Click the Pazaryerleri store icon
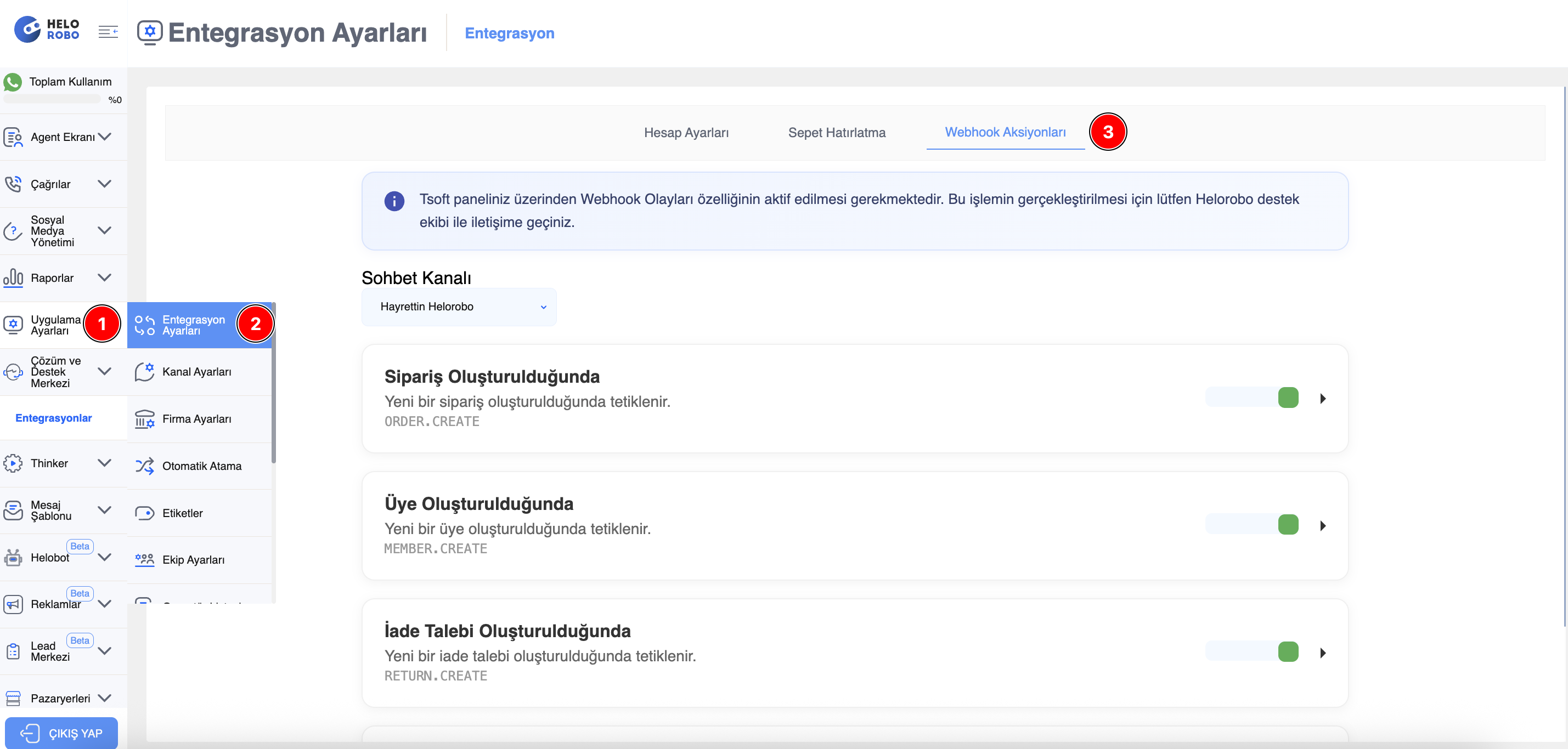 click(13, 698)
